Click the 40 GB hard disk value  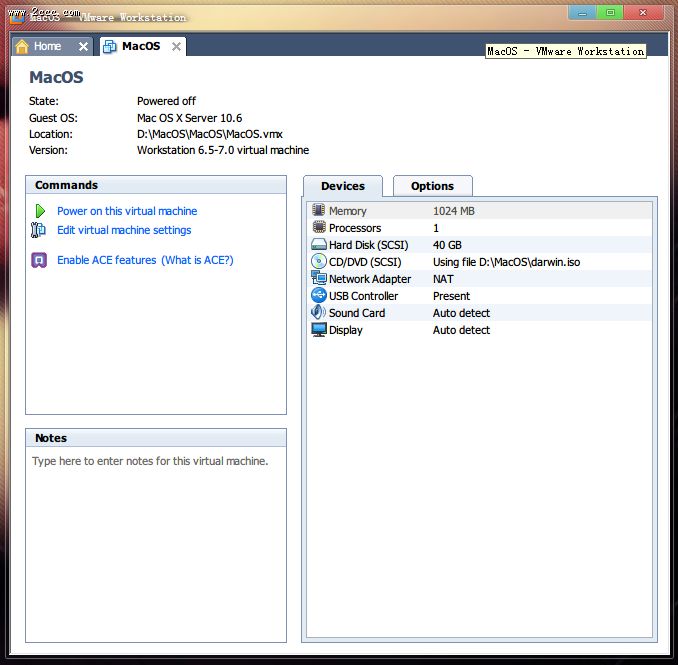pyautogui.click(x=447, y=245)
